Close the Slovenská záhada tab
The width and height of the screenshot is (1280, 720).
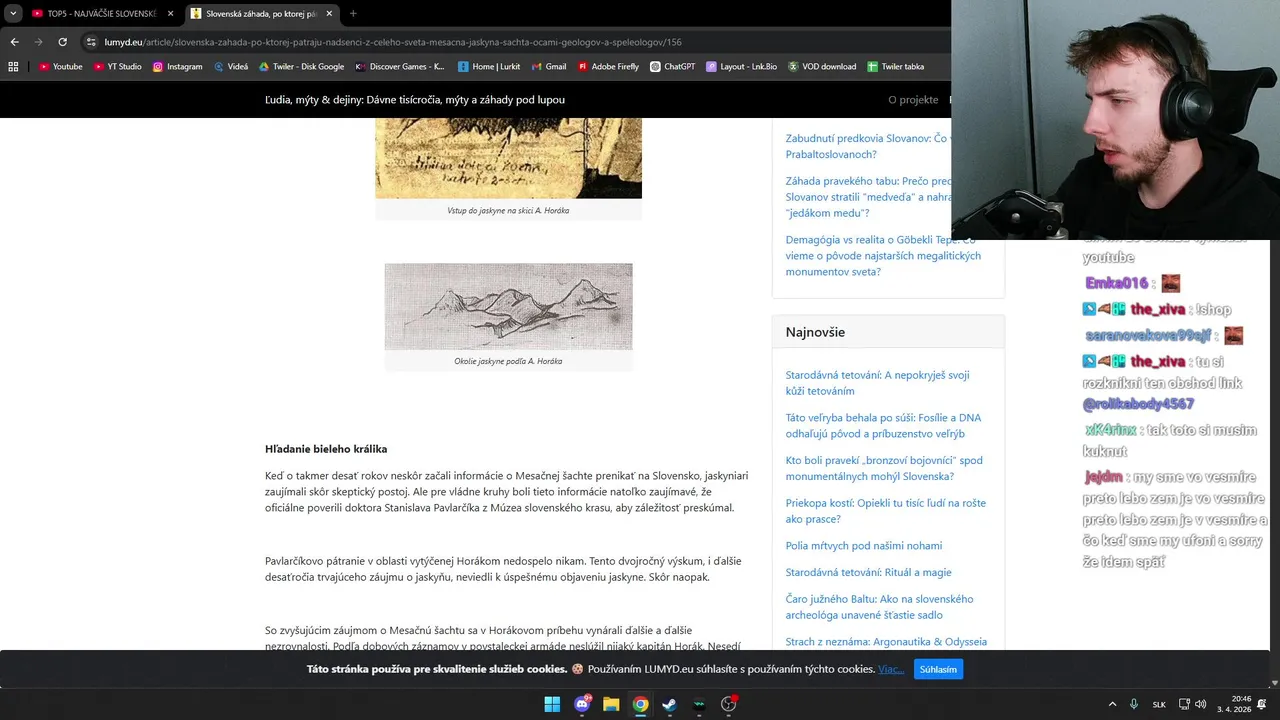pos(328,14)
